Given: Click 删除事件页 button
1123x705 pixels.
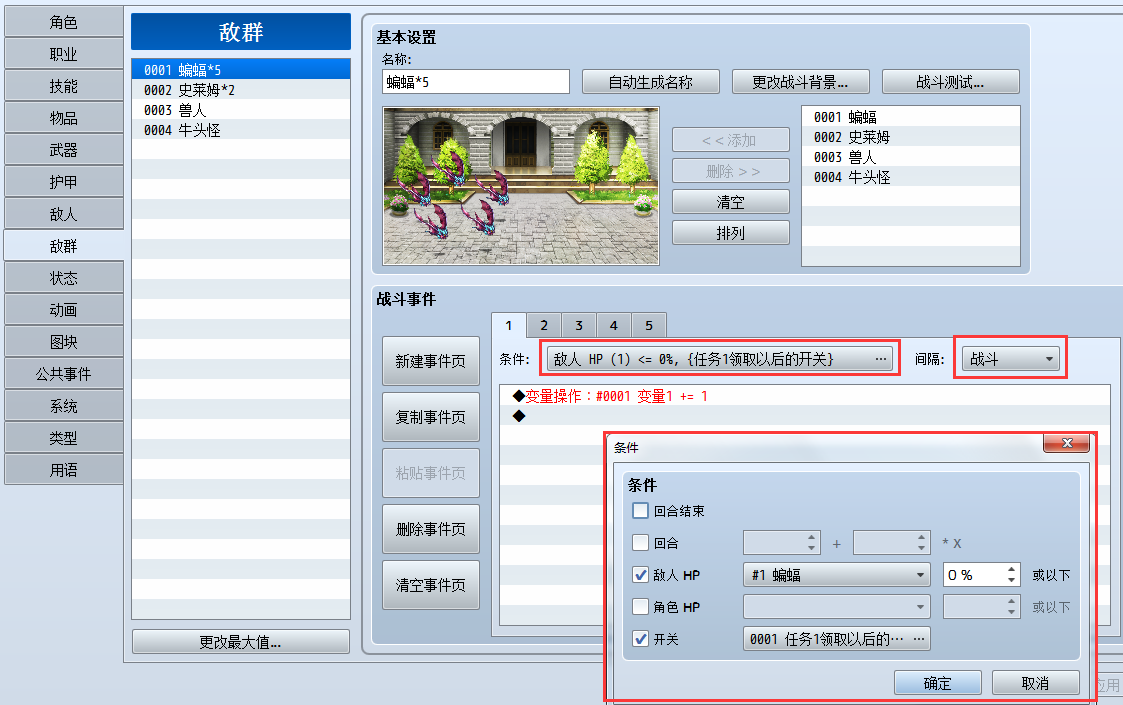Looking at the screenshot, I should click(x=430, y=529).
